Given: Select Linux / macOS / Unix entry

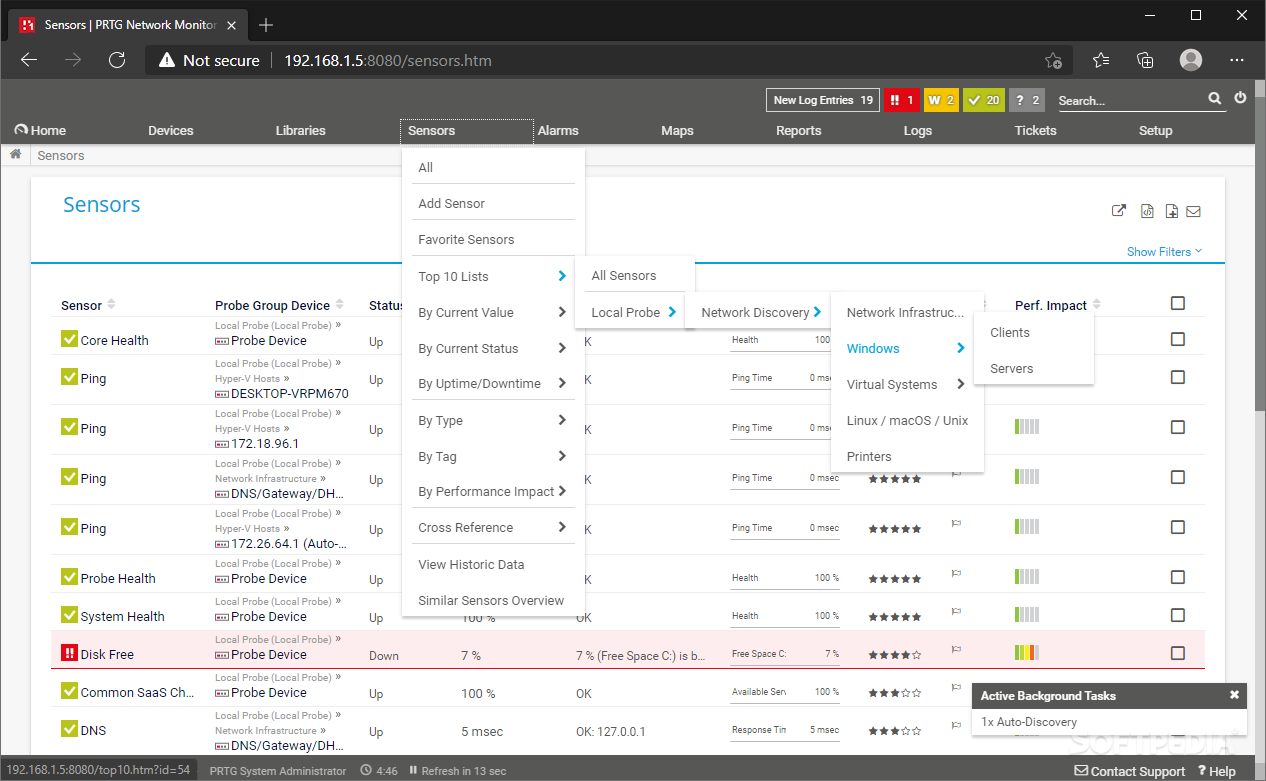Looking at the screenshot, I should [x=907, y=420].
